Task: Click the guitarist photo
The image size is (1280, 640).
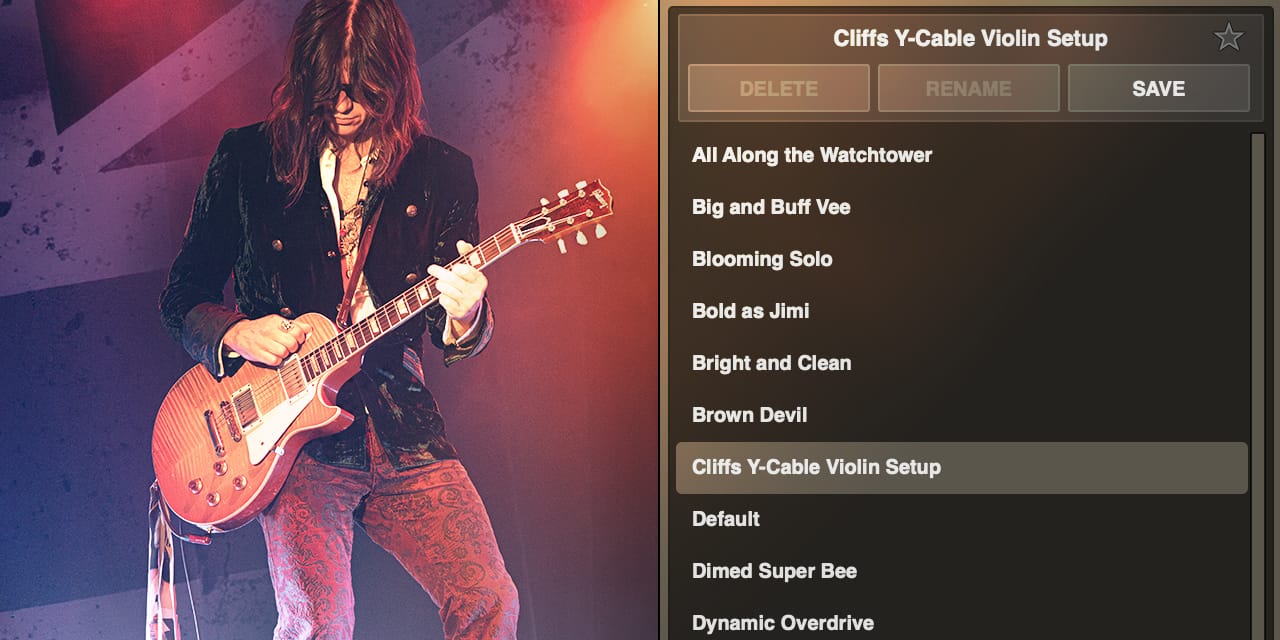Action: point(329,320)
